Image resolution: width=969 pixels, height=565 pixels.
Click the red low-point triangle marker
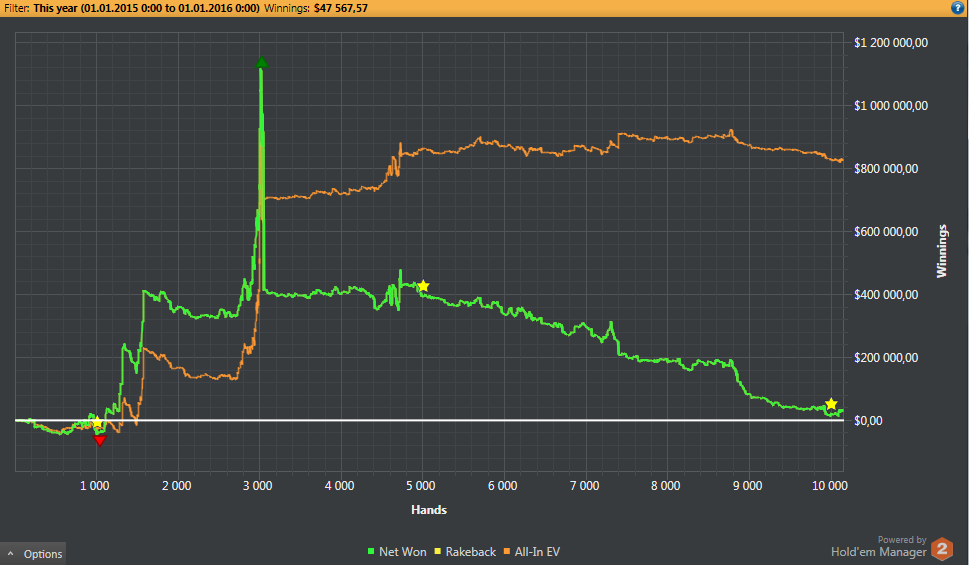(x=99, y=440)
